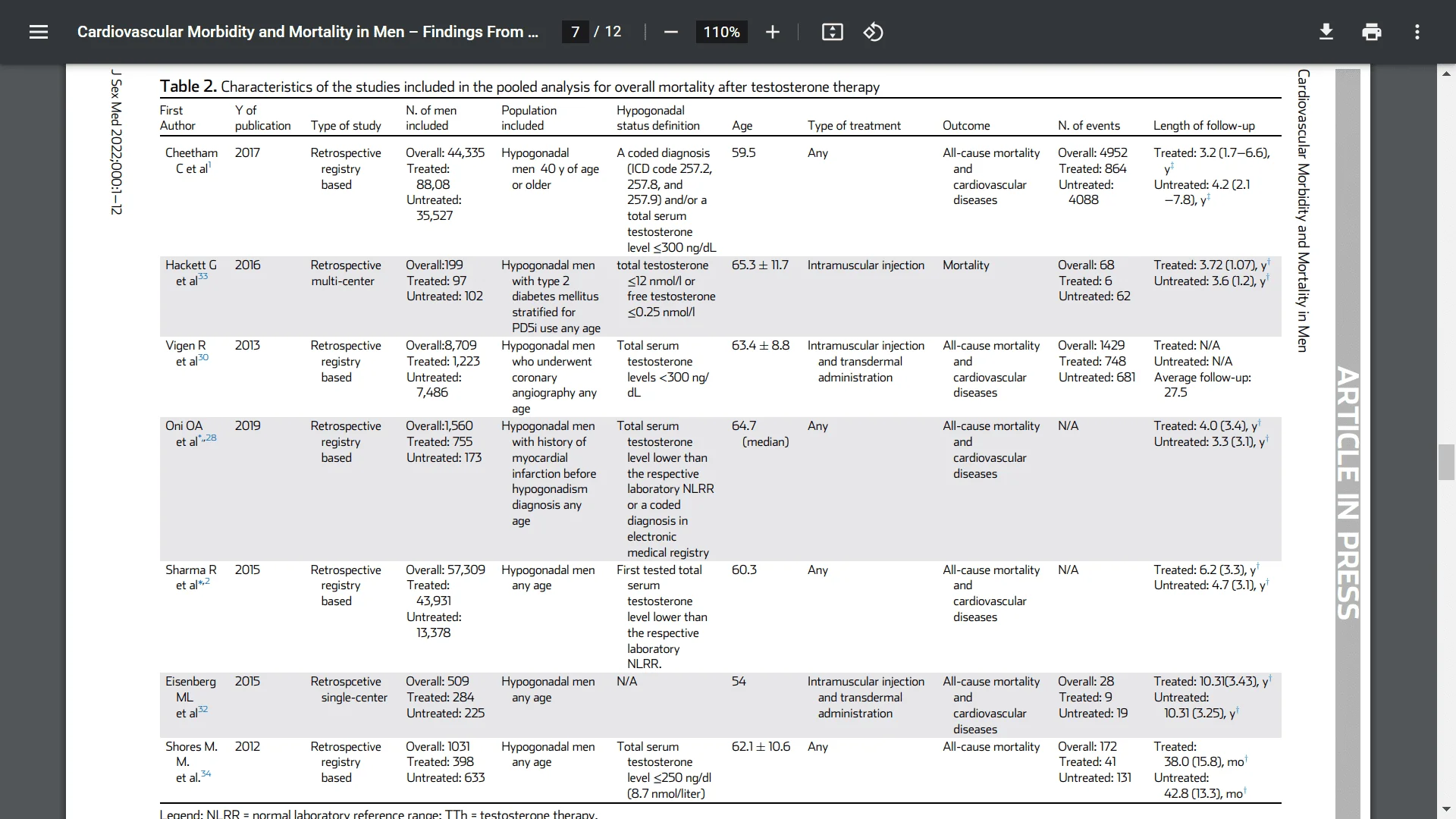Click the zoom in plus icon
Screen dimensions: 1456x819
pyautogui.click(x=772, y=32)
